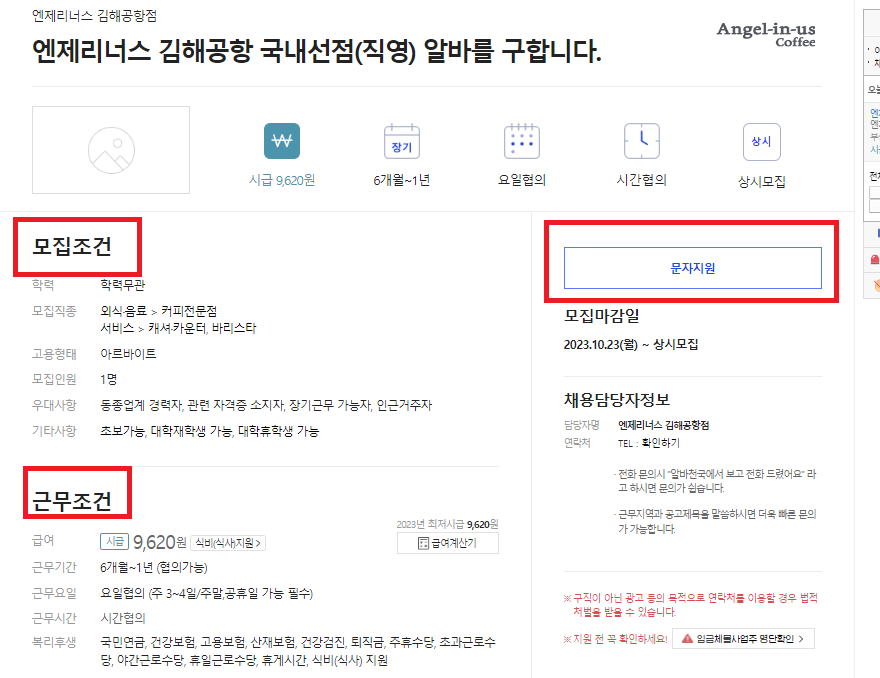The image size is (880, 678).
Task: Click the 시간협의 summary label
Action: [x=641, y=180]
